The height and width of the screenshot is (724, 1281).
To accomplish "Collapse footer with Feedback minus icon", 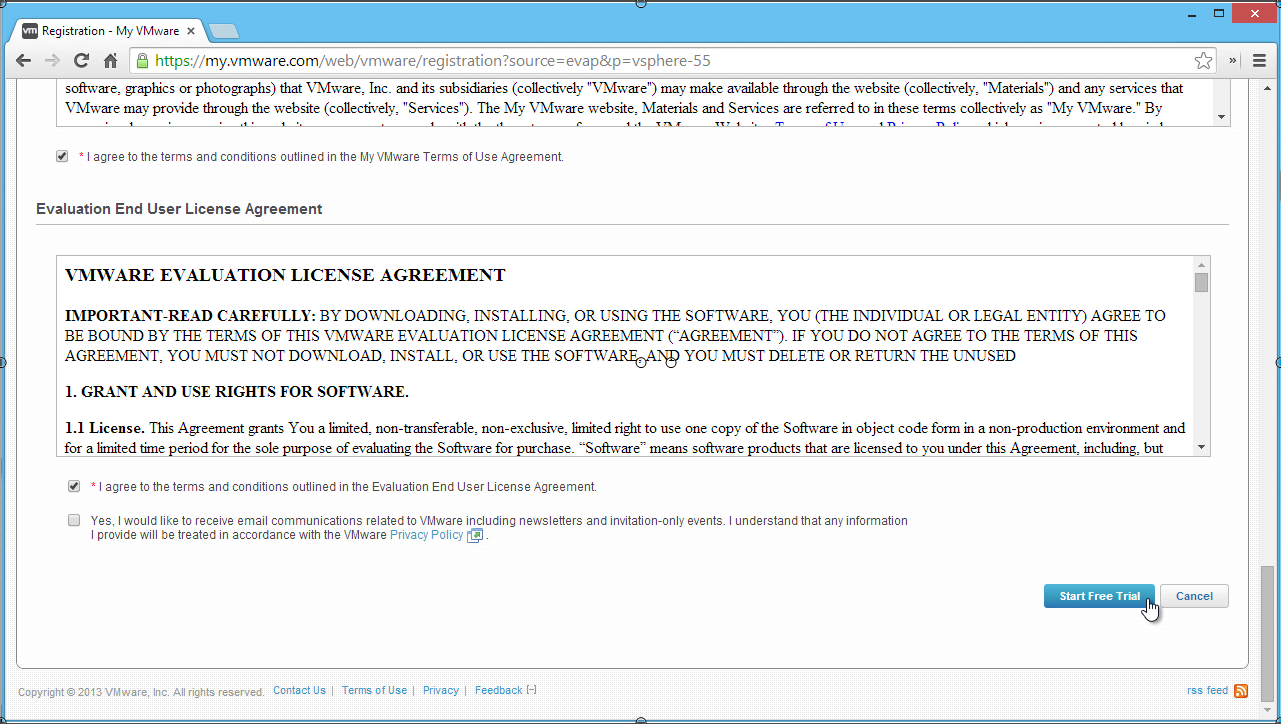I will click(532, 690).
